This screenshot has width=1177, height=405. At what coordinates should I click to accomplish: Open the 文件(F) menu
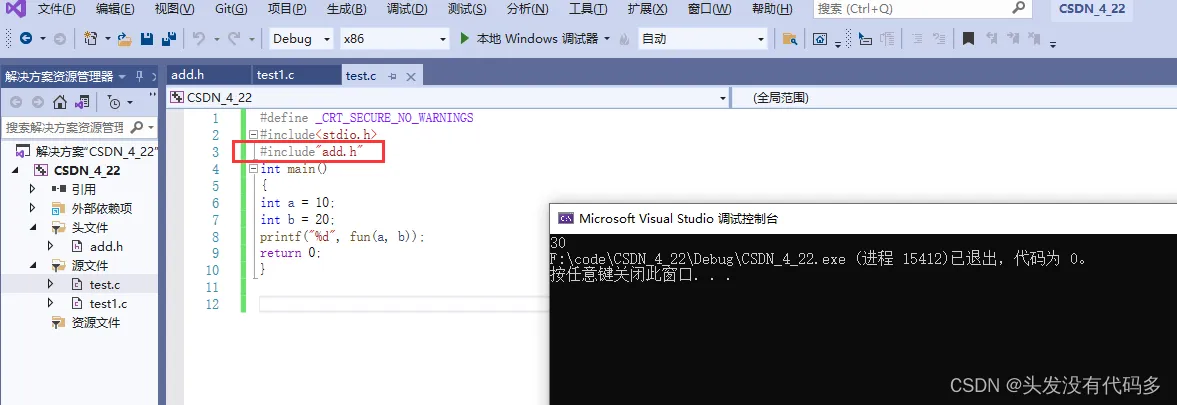[56, 10]
